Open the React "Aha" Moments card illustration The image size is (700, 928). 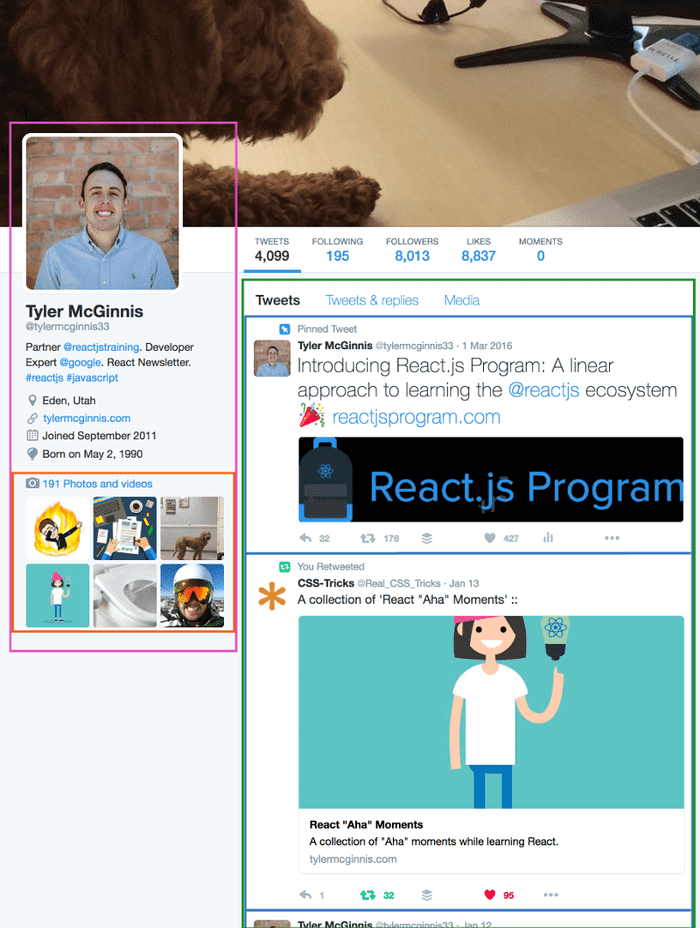(x=491, y=712)
